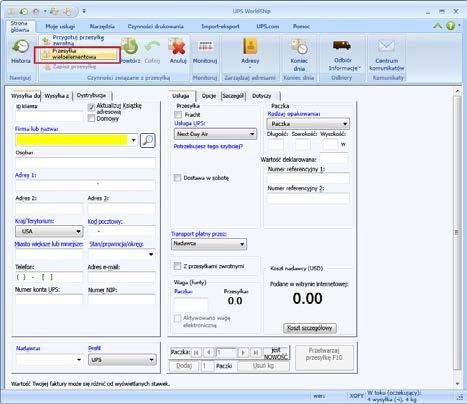Open the Narzędzia ribbon tab

coord(102,26)
